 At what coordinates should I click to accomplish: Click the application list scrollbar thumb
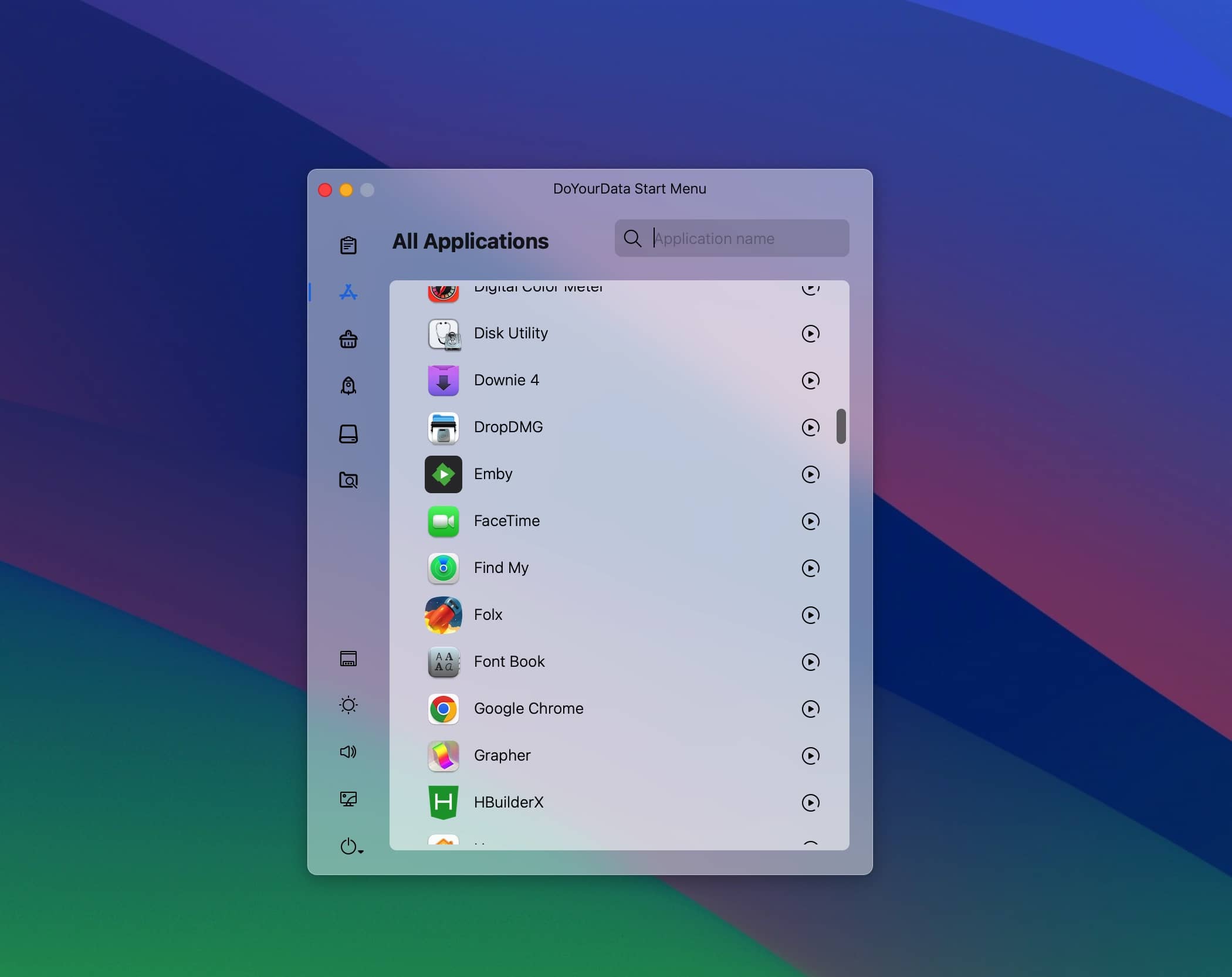tap(841, 426)
